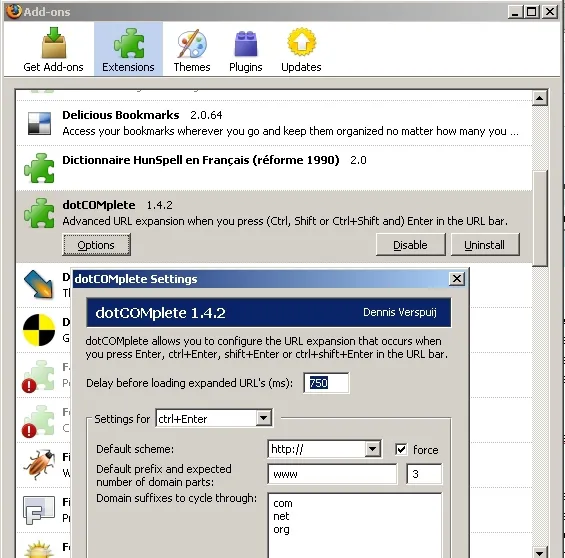This screenshot has height=558, width=565.
Task: Select the yellow-black crash test icon
Action: click(39, 330)
